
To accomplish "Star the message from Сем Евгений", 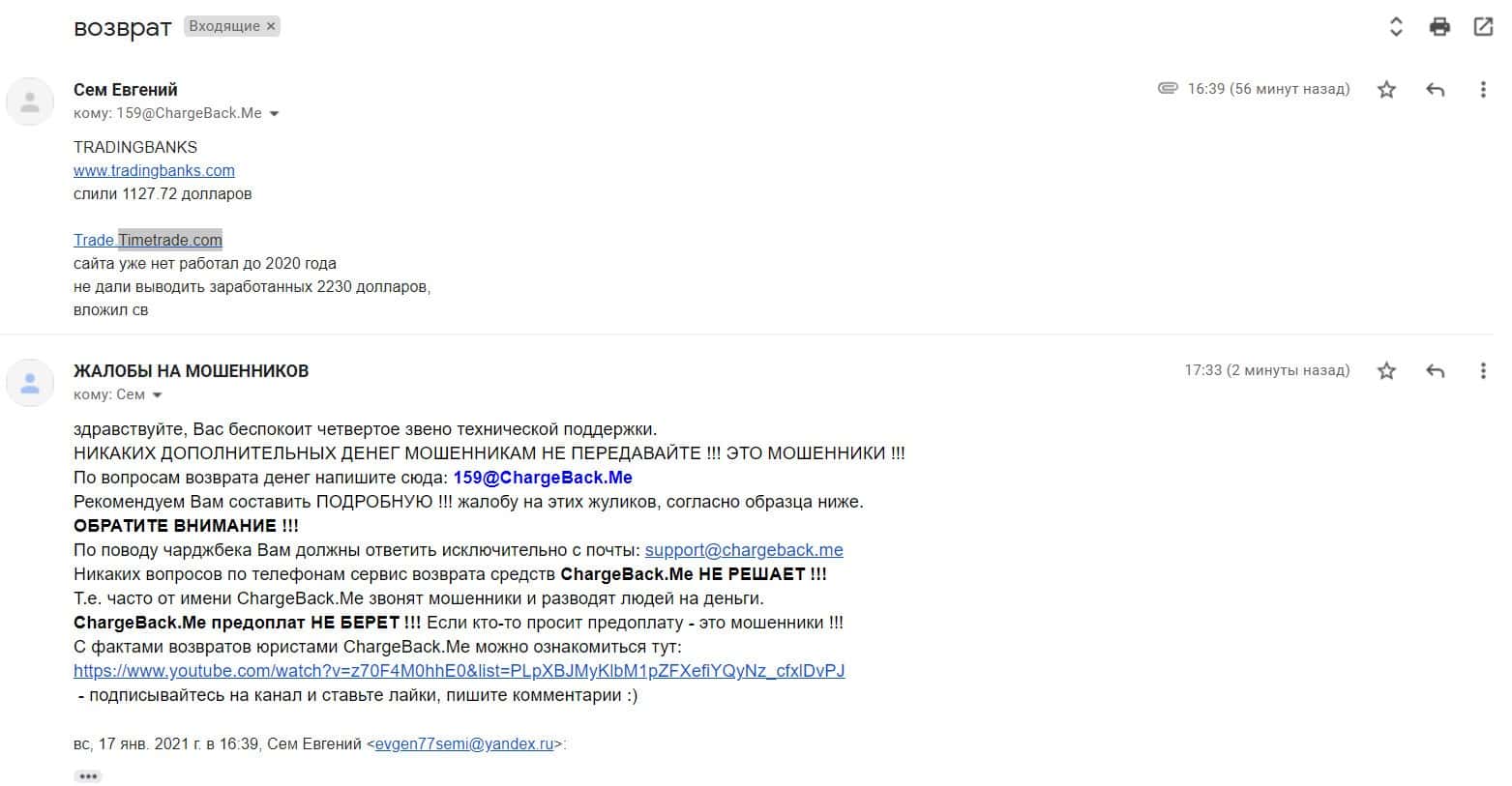I will [1386, 90].
